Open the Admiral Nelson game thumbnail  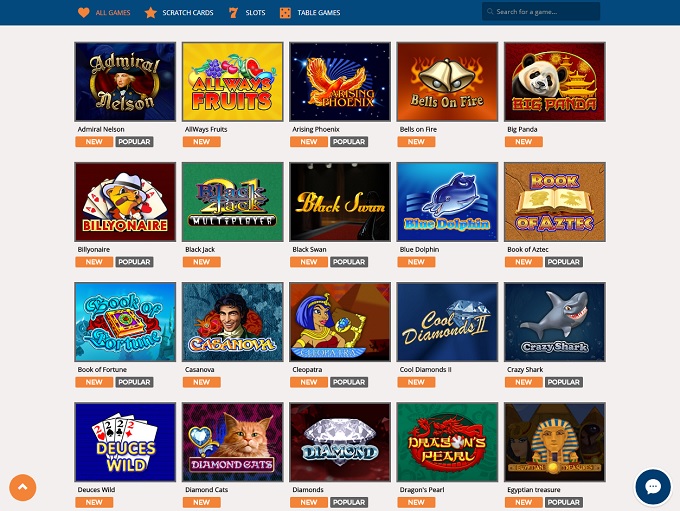125,82
